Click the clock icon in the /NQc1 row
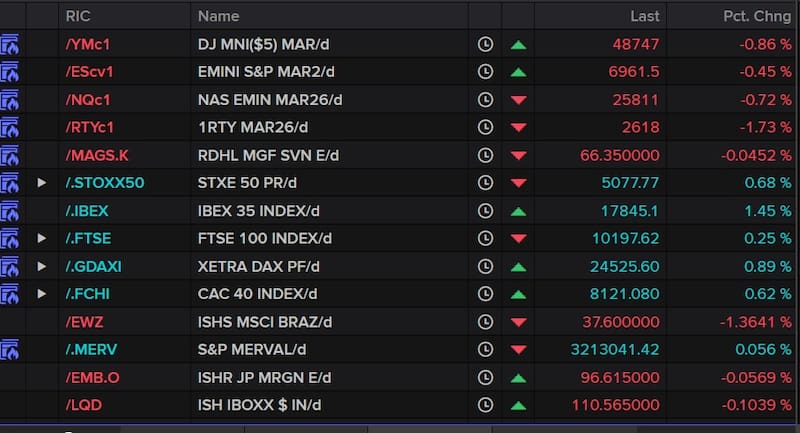800x433 pixels. (486, 100)
